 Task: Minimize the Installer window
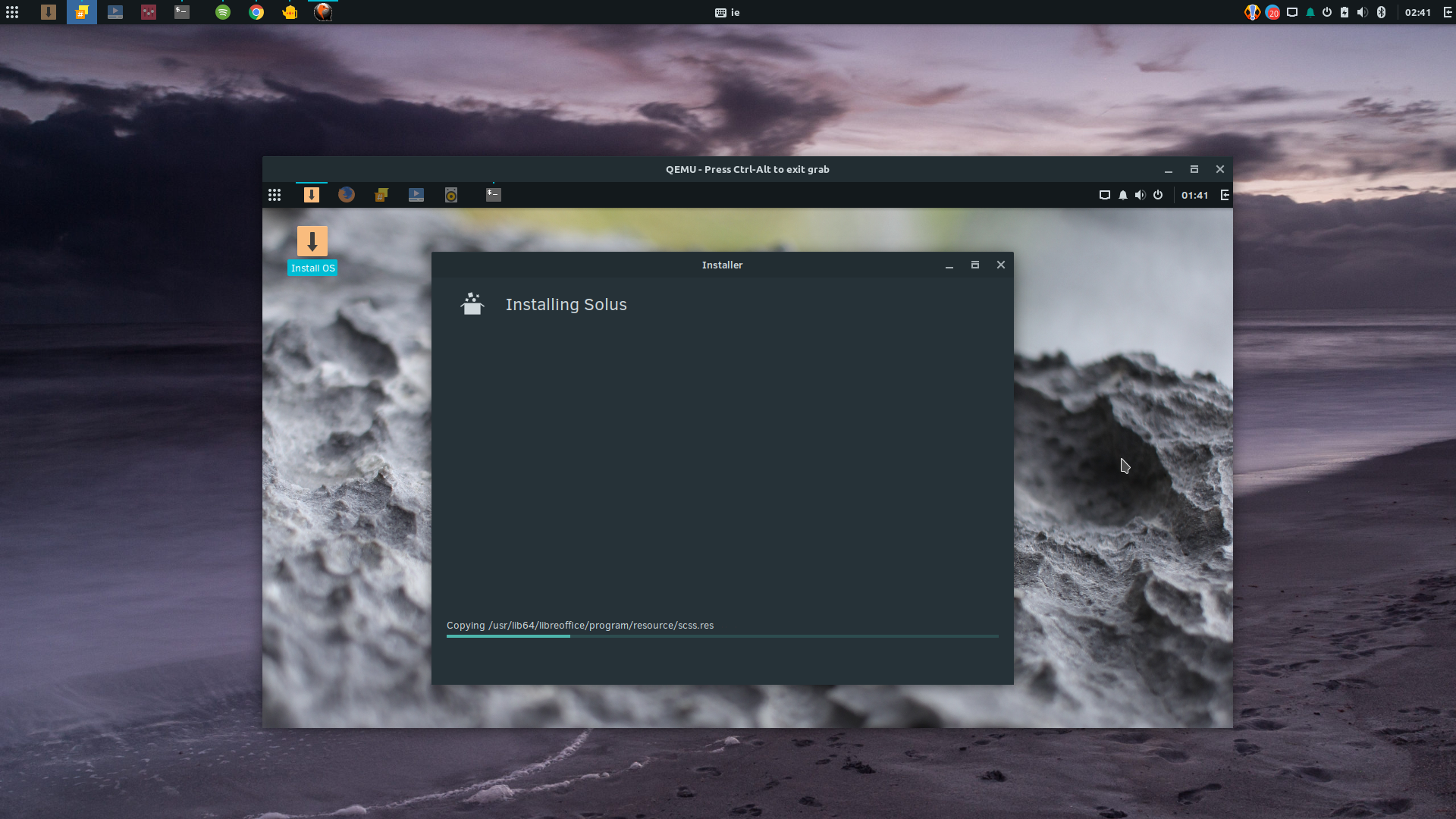(x=949, y=265)
